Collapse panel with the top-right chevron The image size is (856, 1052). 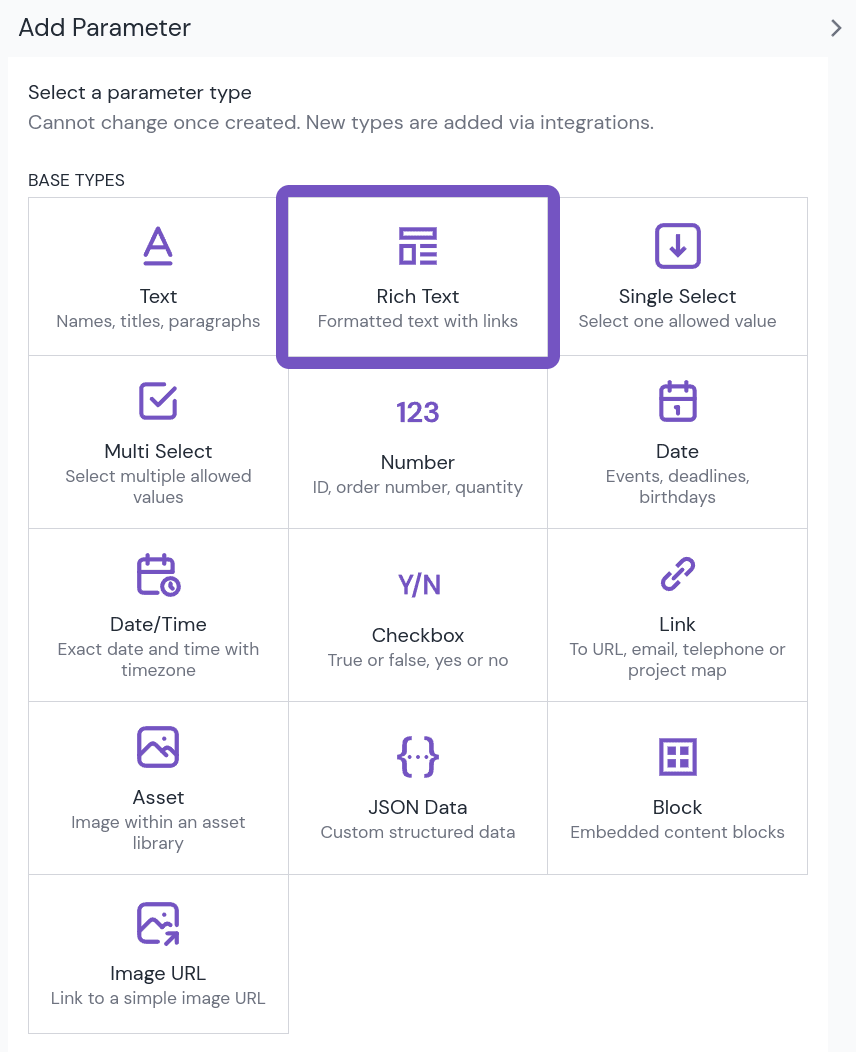click(836, 28)
